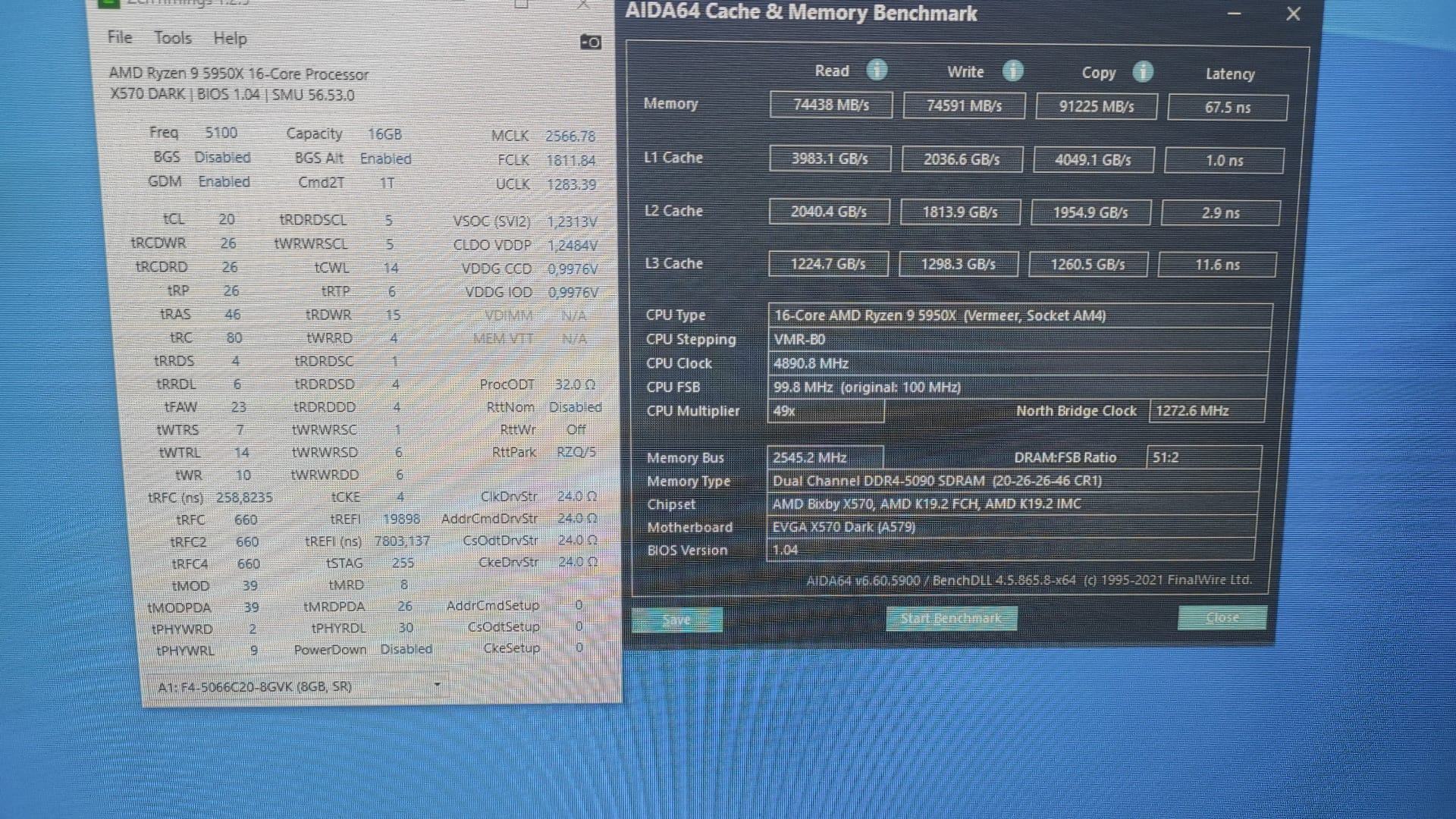Click the tCL value 20
The height and width of the screenshot is (819, 1456).
(226, 219)
